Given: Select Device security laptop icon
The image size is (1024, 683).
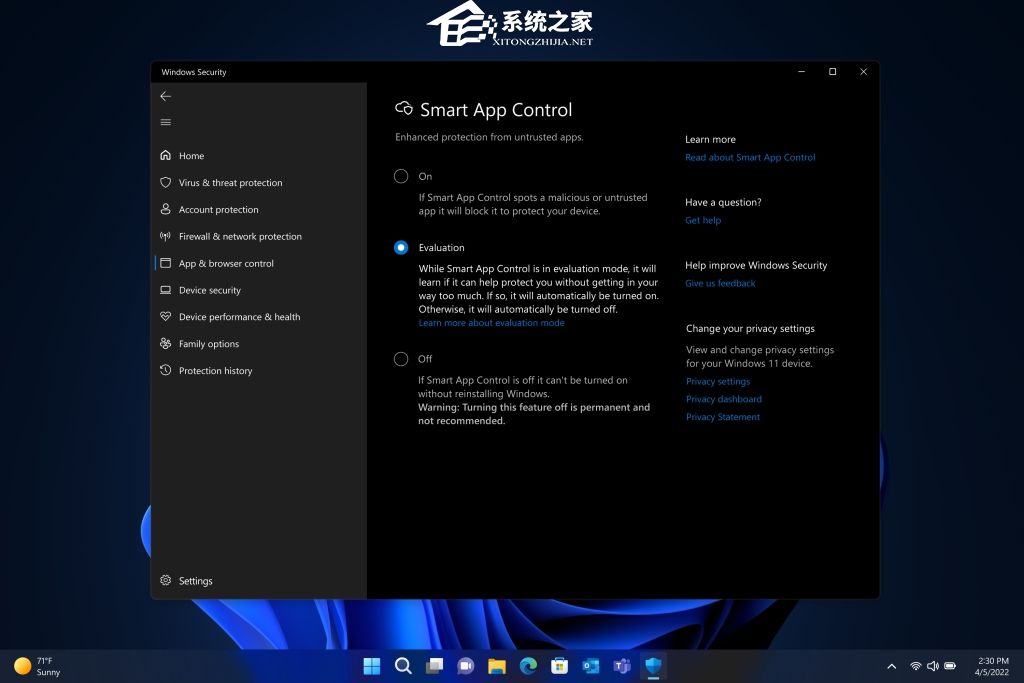Looking at the screenshot, I should click(166, 290).
